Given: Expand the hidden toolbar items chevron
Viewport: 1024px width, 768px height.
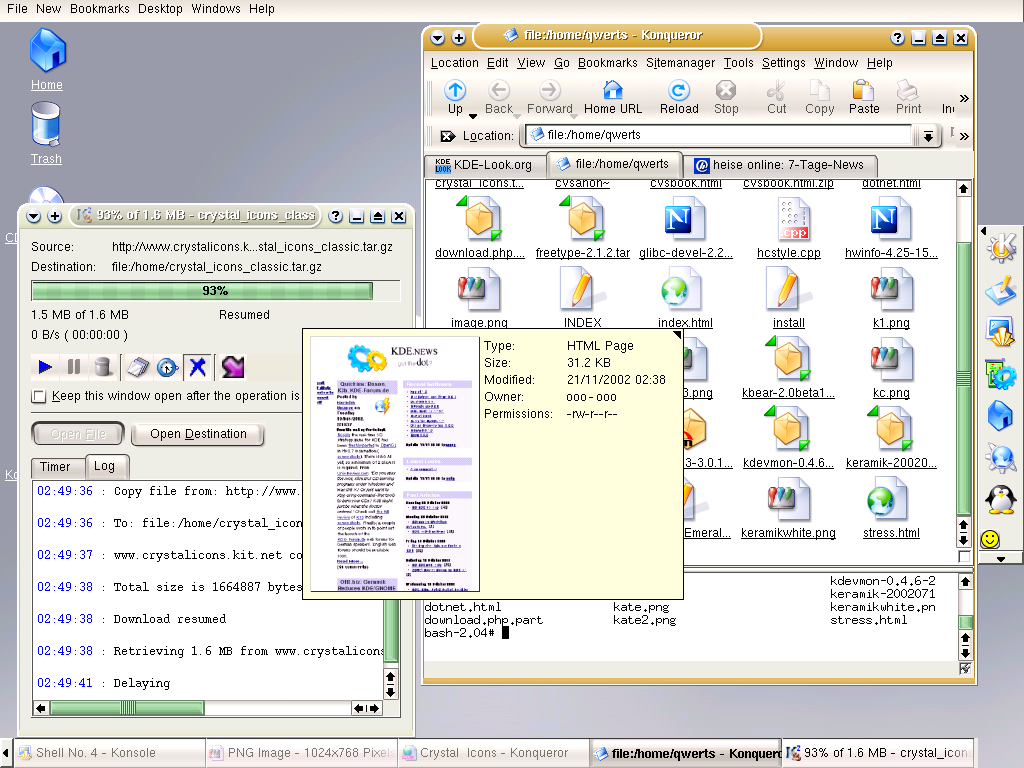Looking at the screenshot, I should (x=964, y=98).
